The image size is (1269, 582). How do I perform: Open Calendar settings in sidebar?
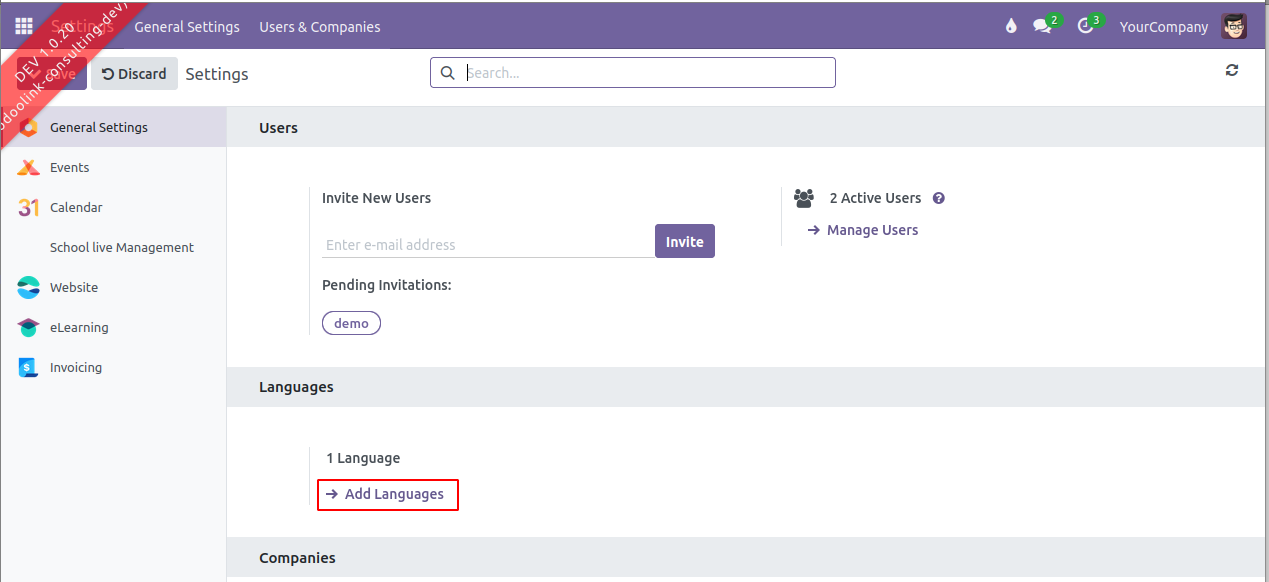(x=76, y=208)
